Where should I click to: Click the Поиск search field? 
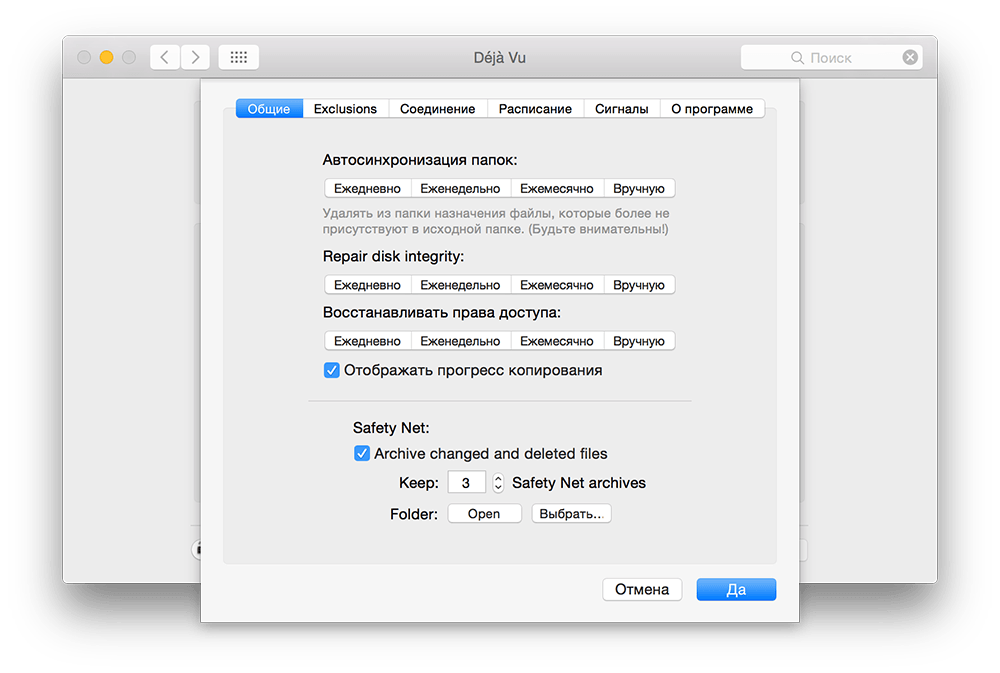pos(831,57)
